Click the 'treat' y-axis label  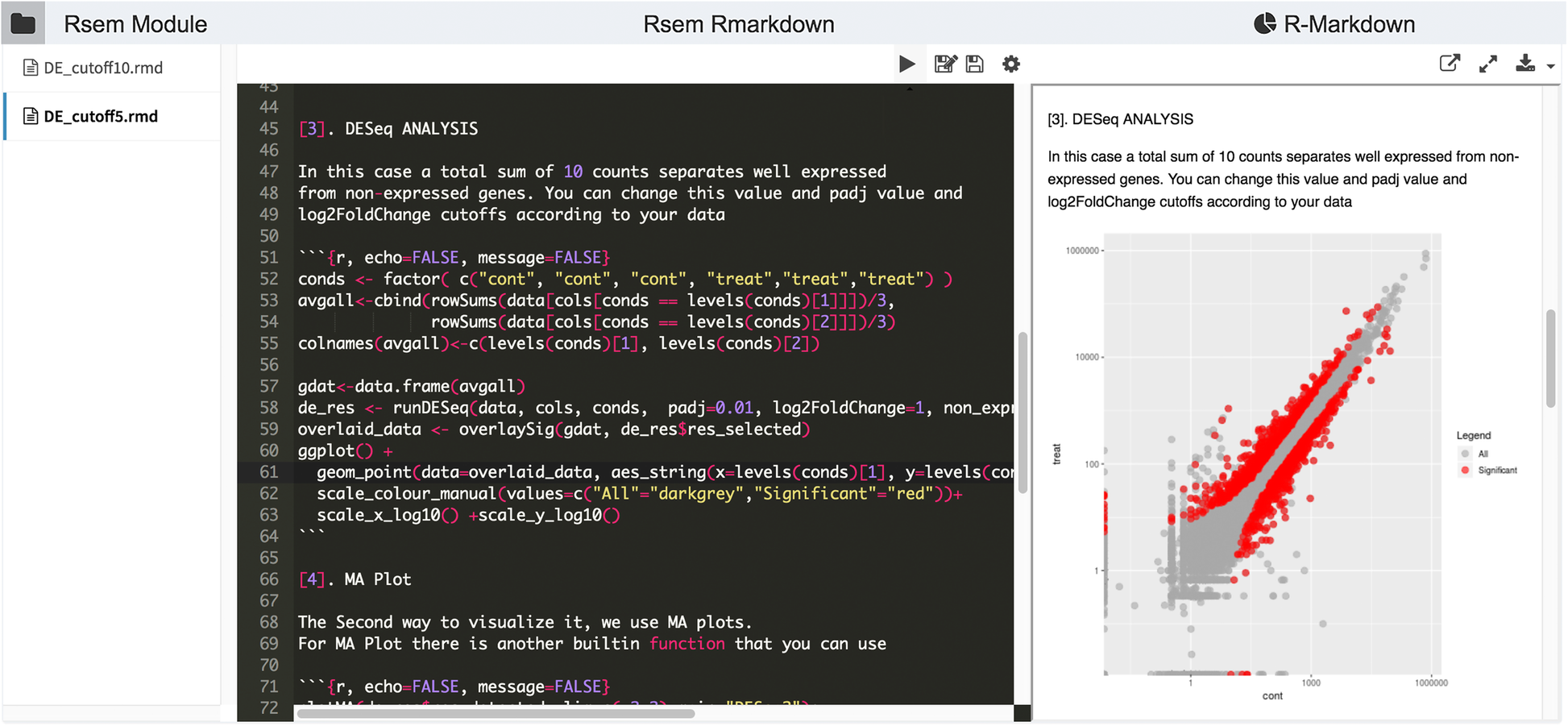1056,454
